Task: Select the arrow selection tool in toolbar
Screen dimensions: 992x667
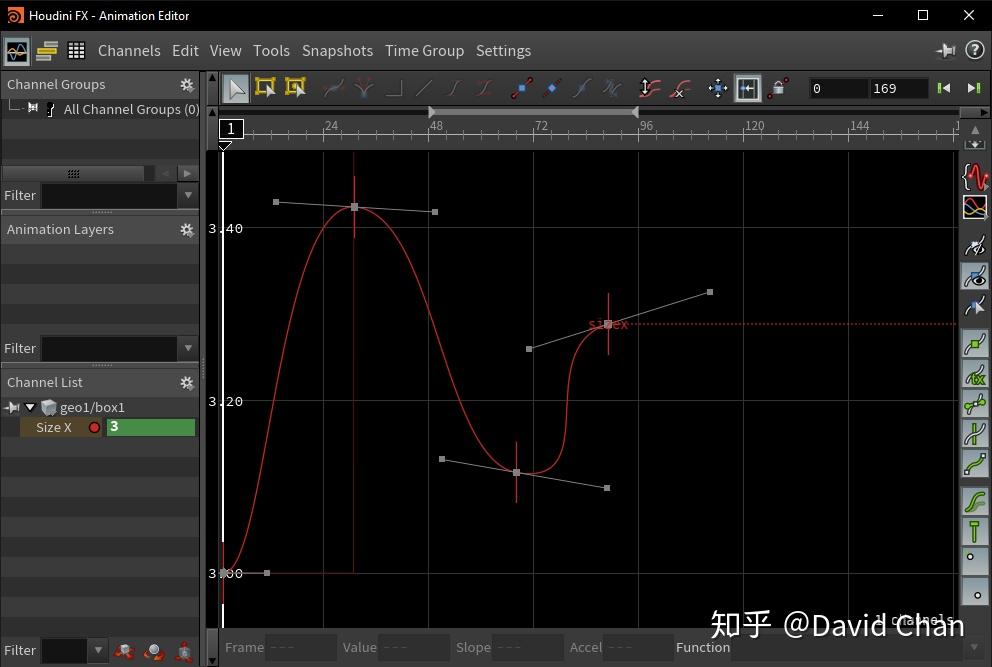Action: pos(236,88)
